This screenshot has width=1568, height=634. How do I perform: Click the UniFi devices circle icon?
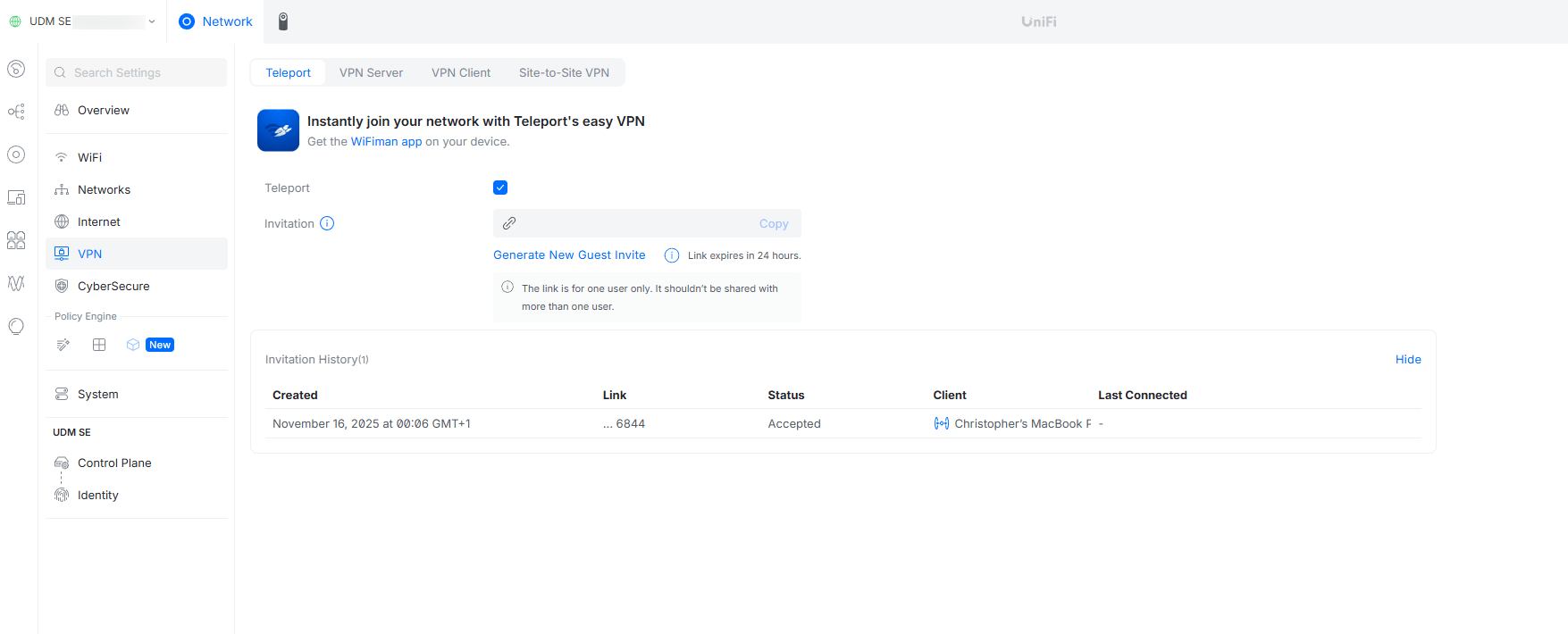pos(16,154)
